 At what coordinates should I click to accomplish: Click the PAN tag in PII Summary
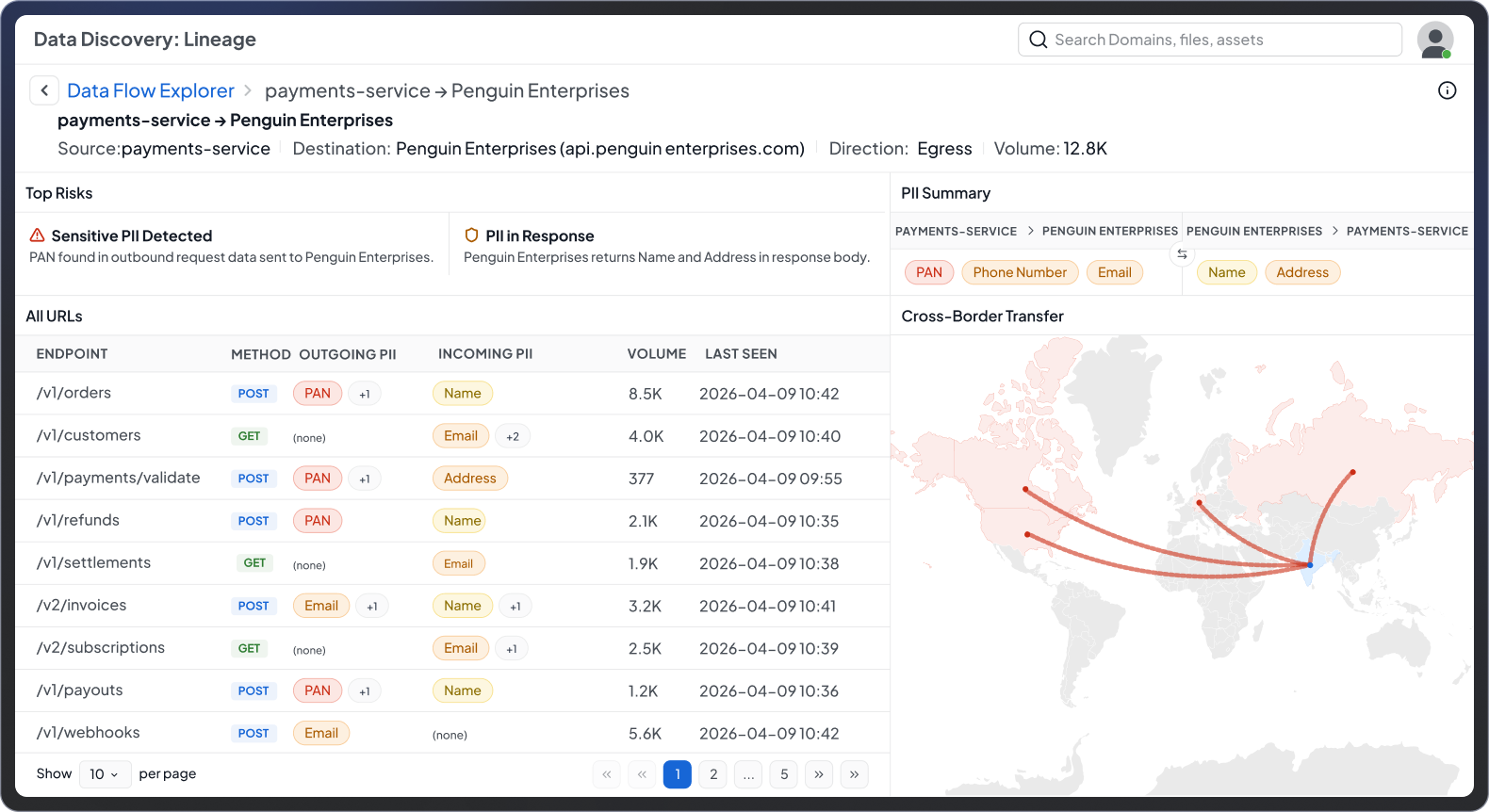[x=929, y=272]
